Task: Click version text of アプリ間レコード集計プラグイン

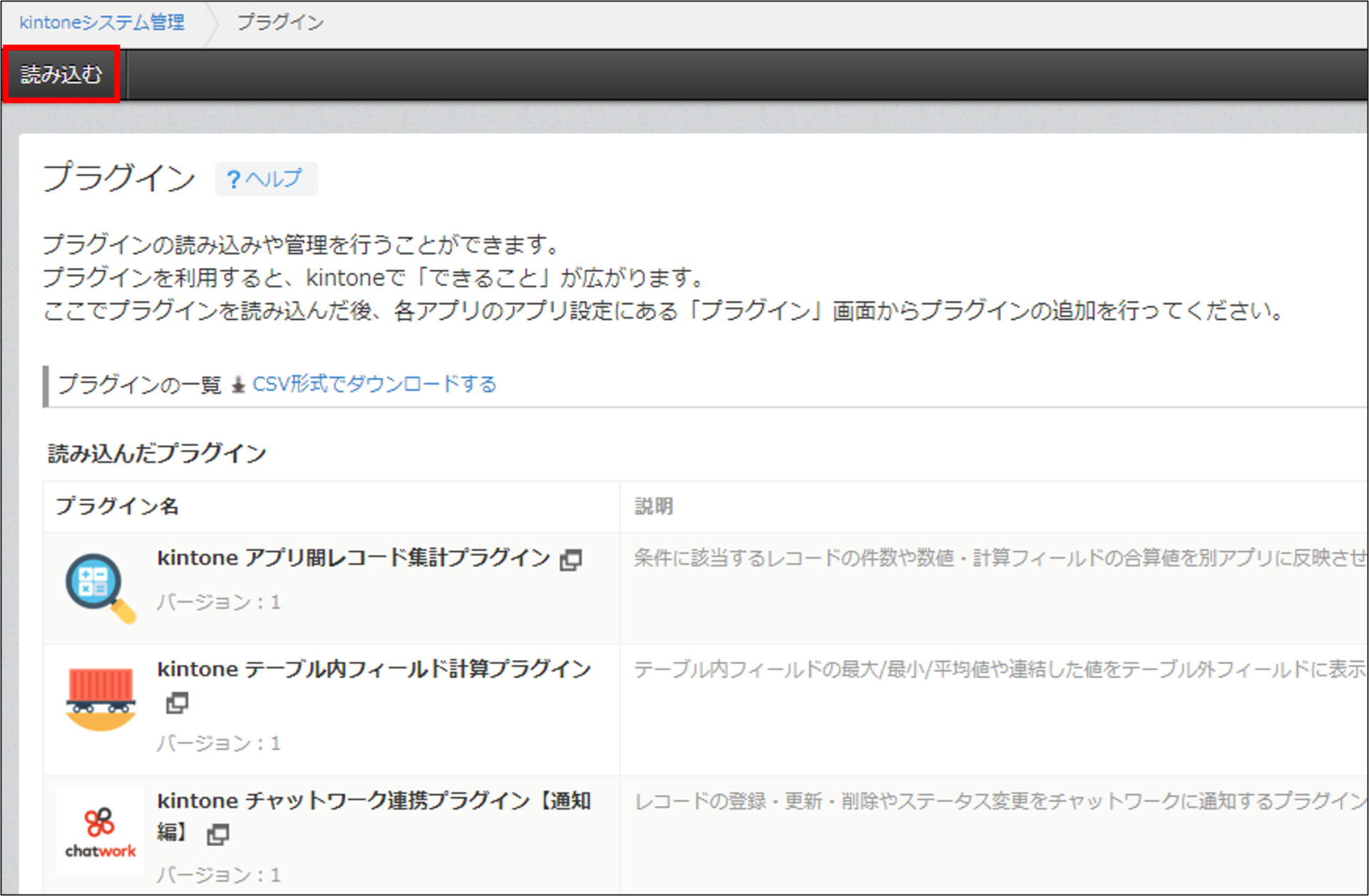Action: coord(218,602)
